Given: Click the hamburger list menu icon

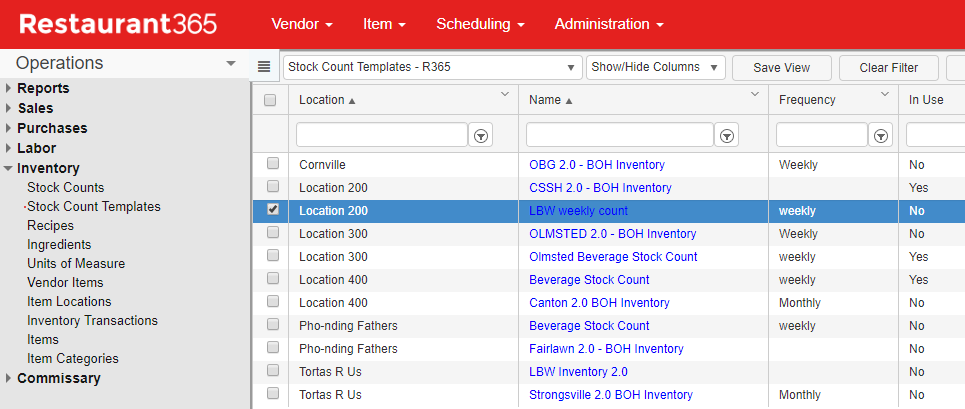Looking at the screenshot, I should point(264,67).
